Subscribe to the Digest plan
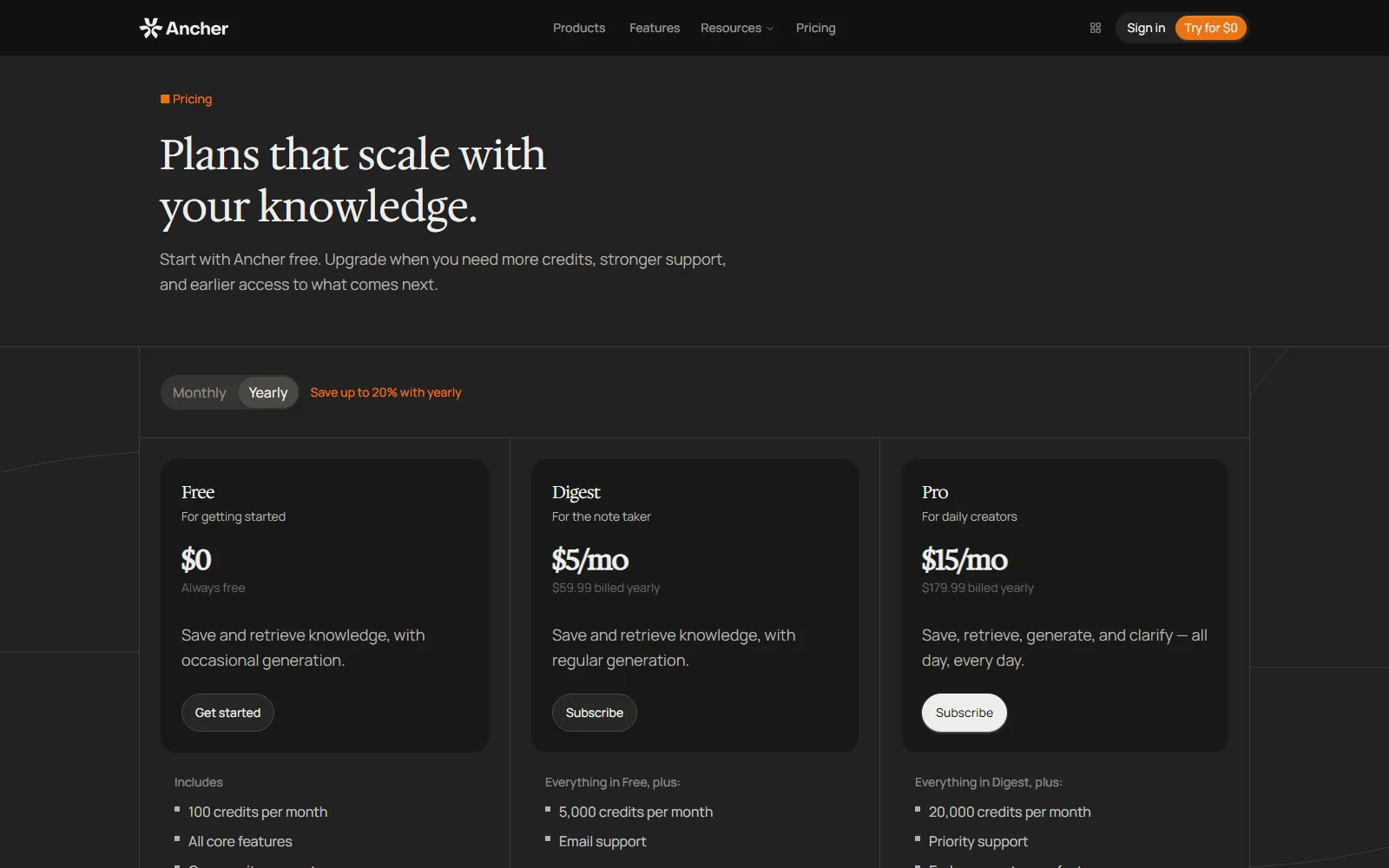 (x=595, y=713)
